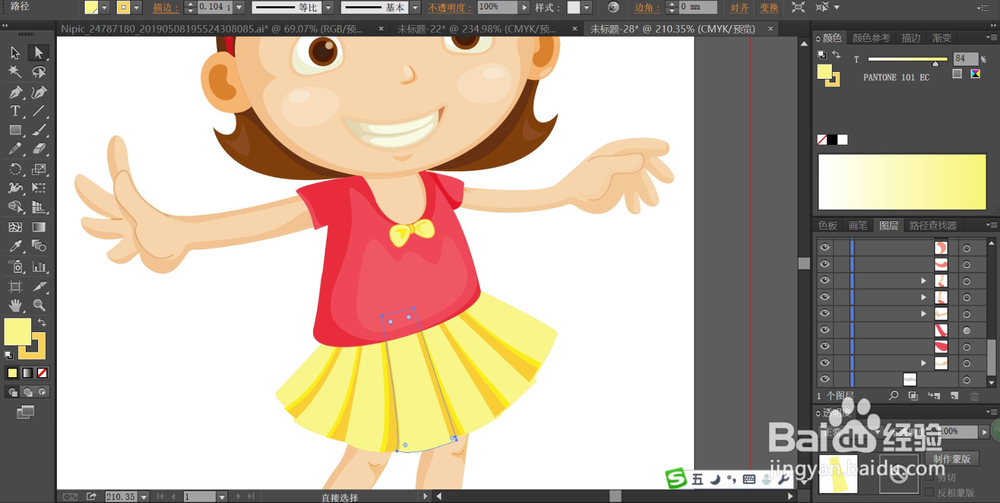Select Draw Inside mode in toolbox
1000x503 pixels.
pos(42,392)
